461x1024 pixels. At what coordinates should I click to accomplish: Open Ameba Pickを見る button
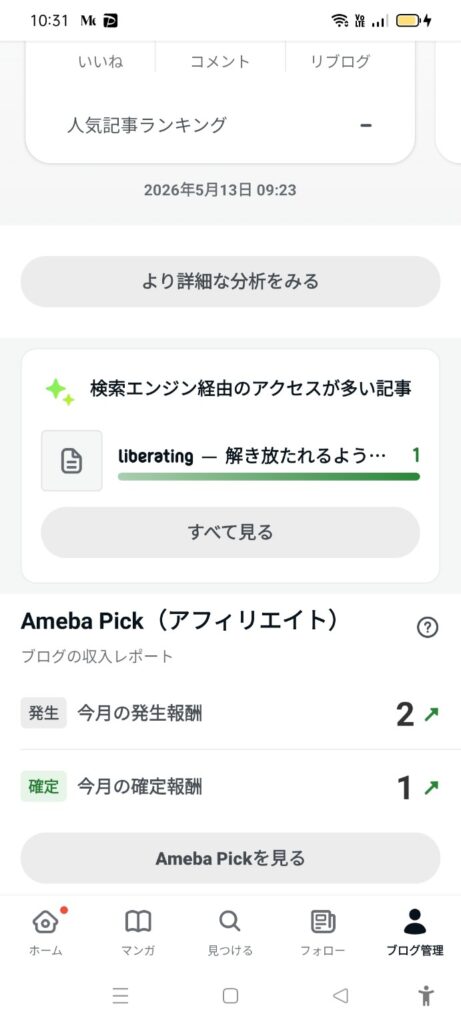(x=230, y=858)
